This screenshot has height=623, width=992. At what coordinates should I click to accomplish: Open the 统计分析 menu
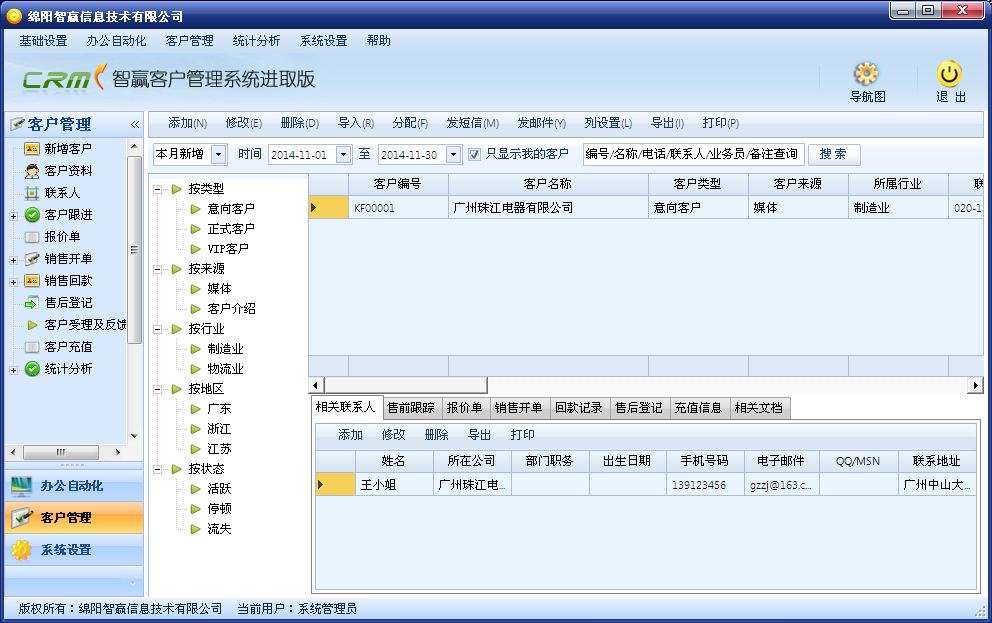(256, 41)
